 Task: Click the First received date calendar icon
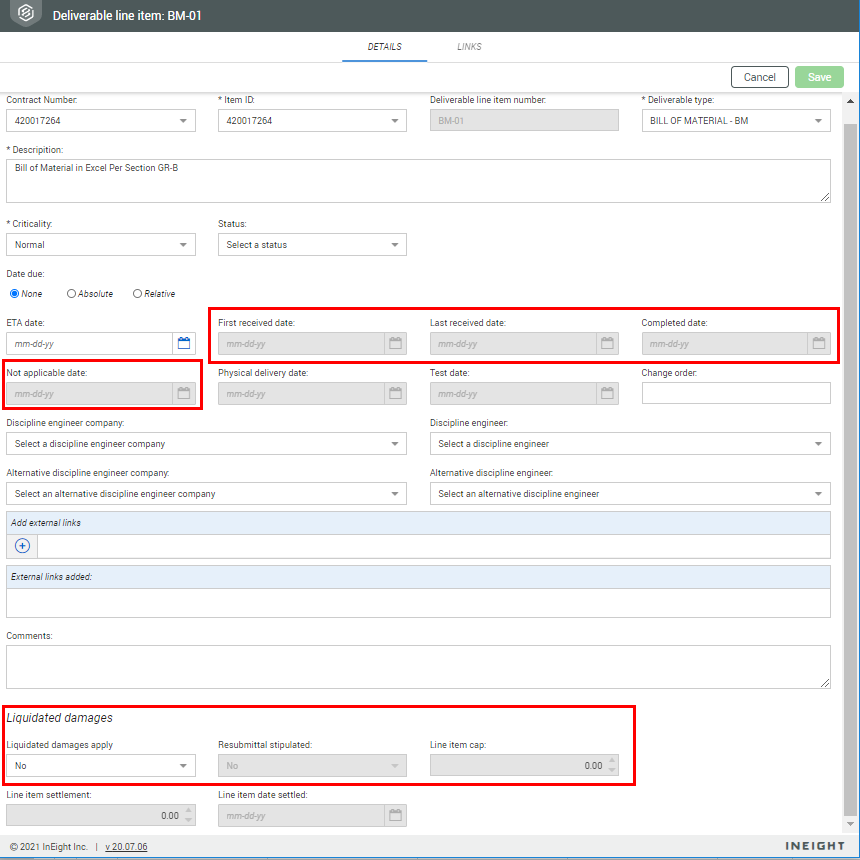pos(395,343)
